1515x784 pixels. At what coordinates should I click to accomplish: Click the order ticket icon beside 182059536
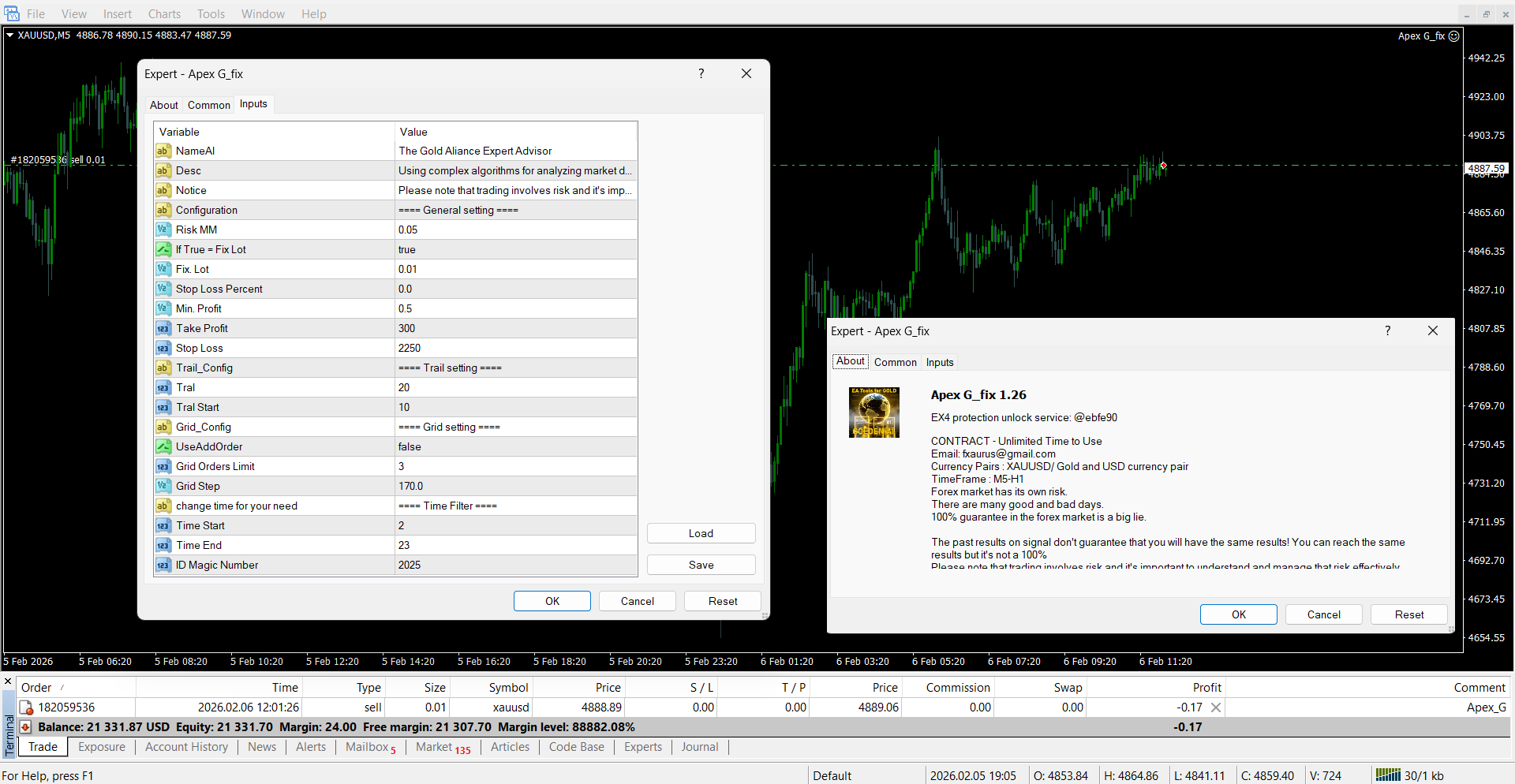point(26,707)
